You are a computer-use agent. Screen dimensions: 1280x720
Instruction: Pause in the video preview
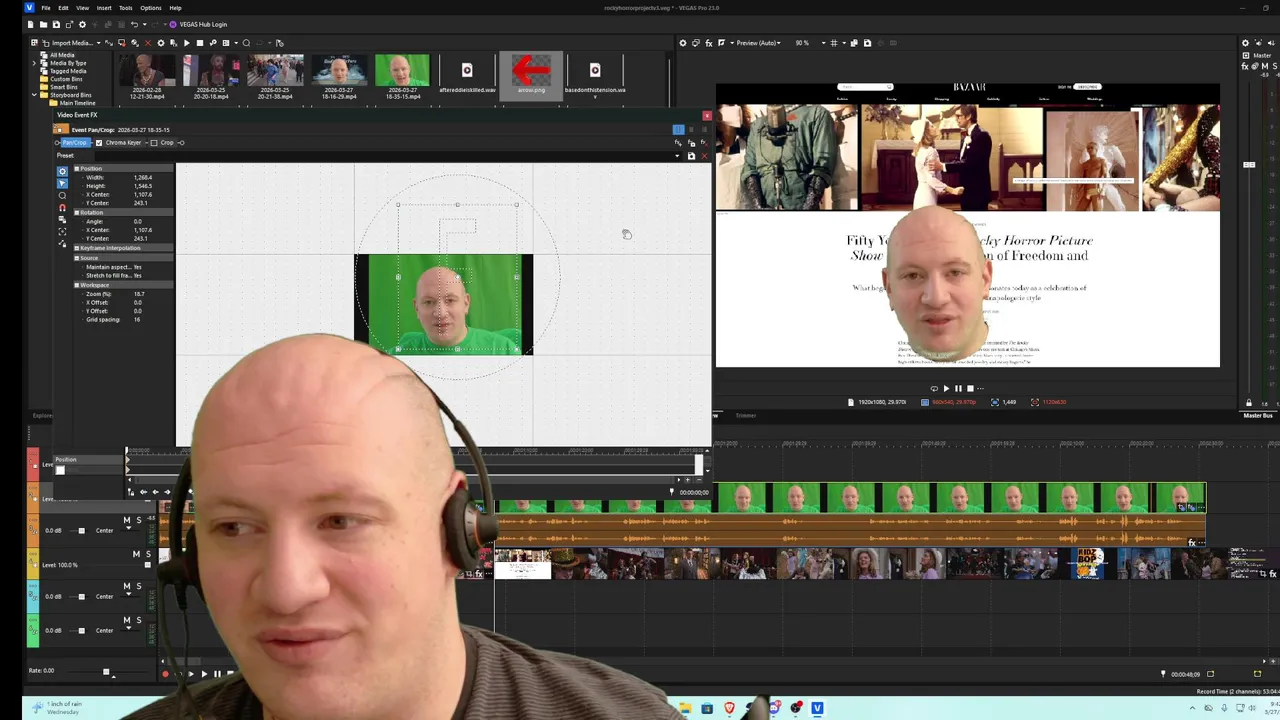tap(958, 388)
